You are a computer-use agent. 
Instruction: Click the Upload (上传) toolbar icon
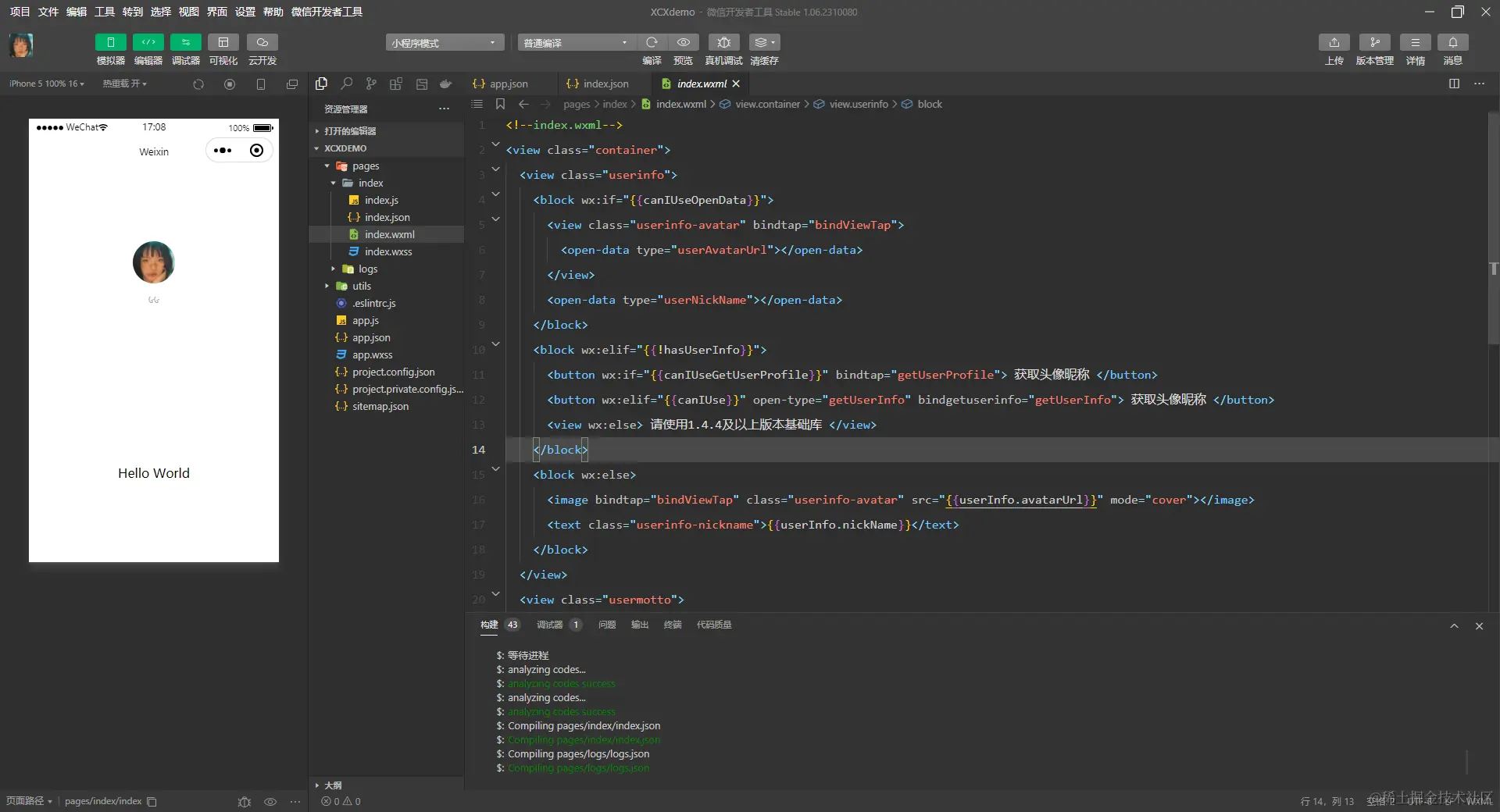click(x=1334, y=42)
